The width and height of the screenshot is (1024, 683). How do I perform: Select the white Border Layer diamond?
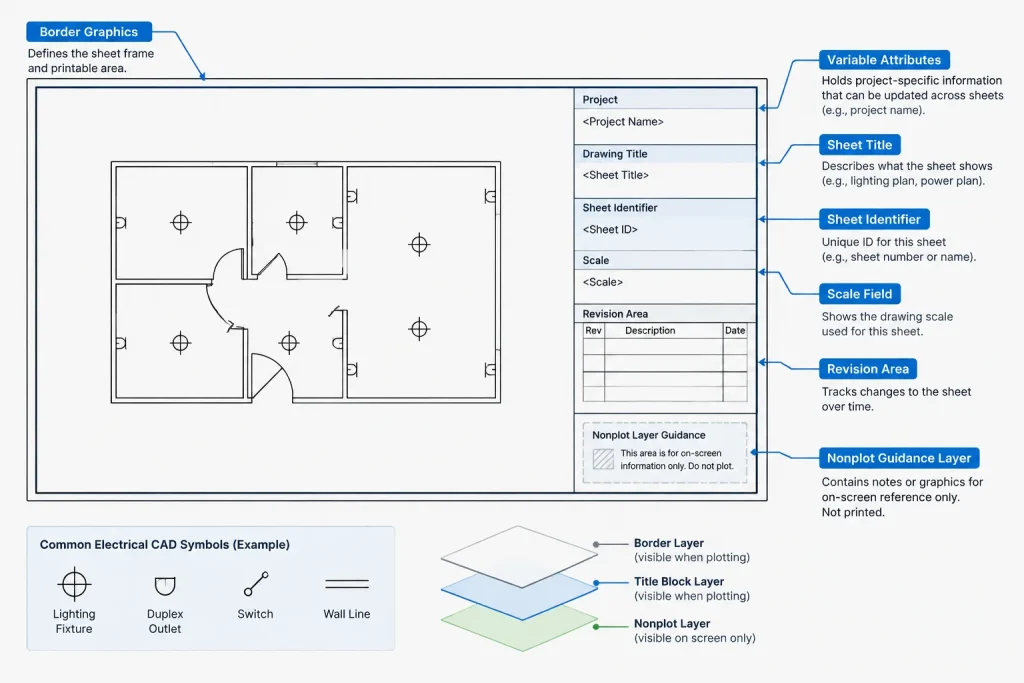(519, 556)
